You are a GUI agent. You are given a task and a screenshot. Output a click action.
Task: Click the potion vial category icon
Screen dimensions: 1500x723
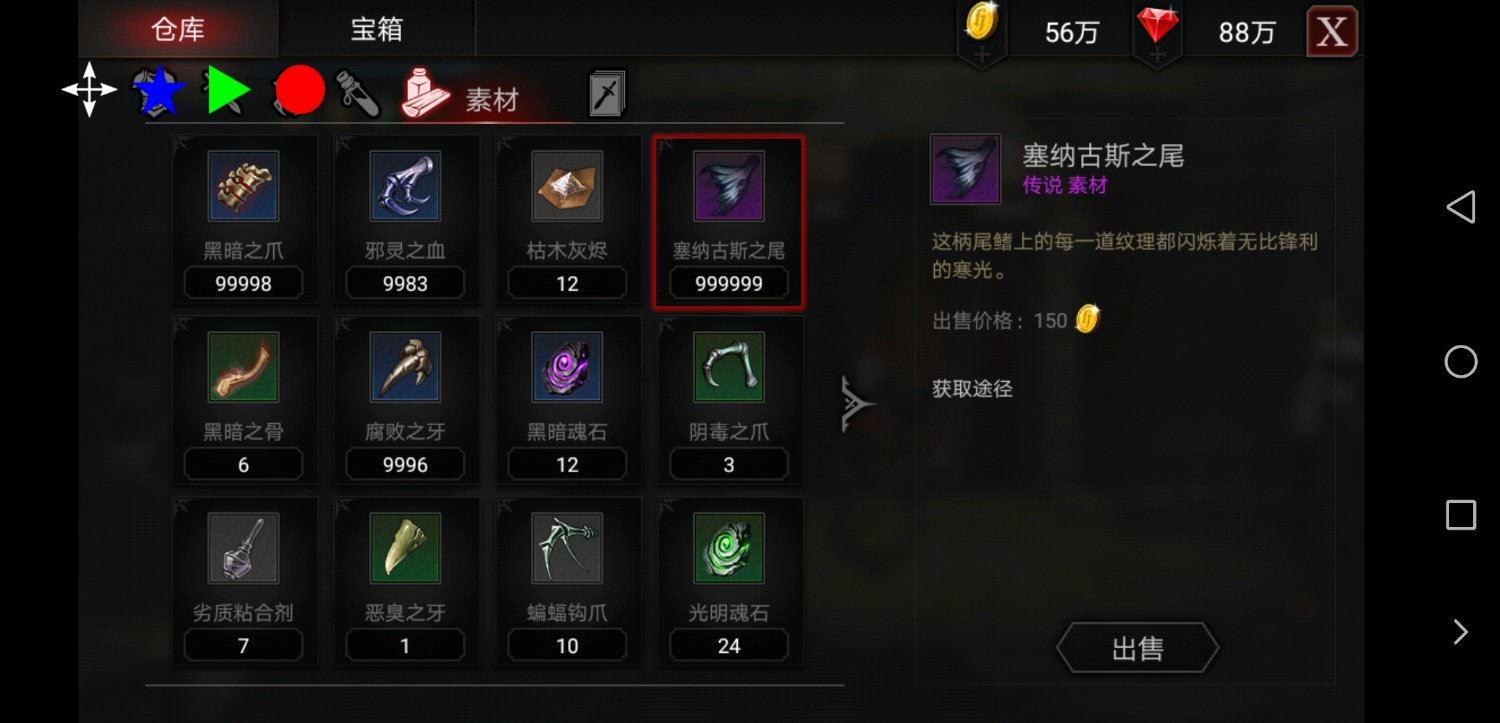coord(358,93)
